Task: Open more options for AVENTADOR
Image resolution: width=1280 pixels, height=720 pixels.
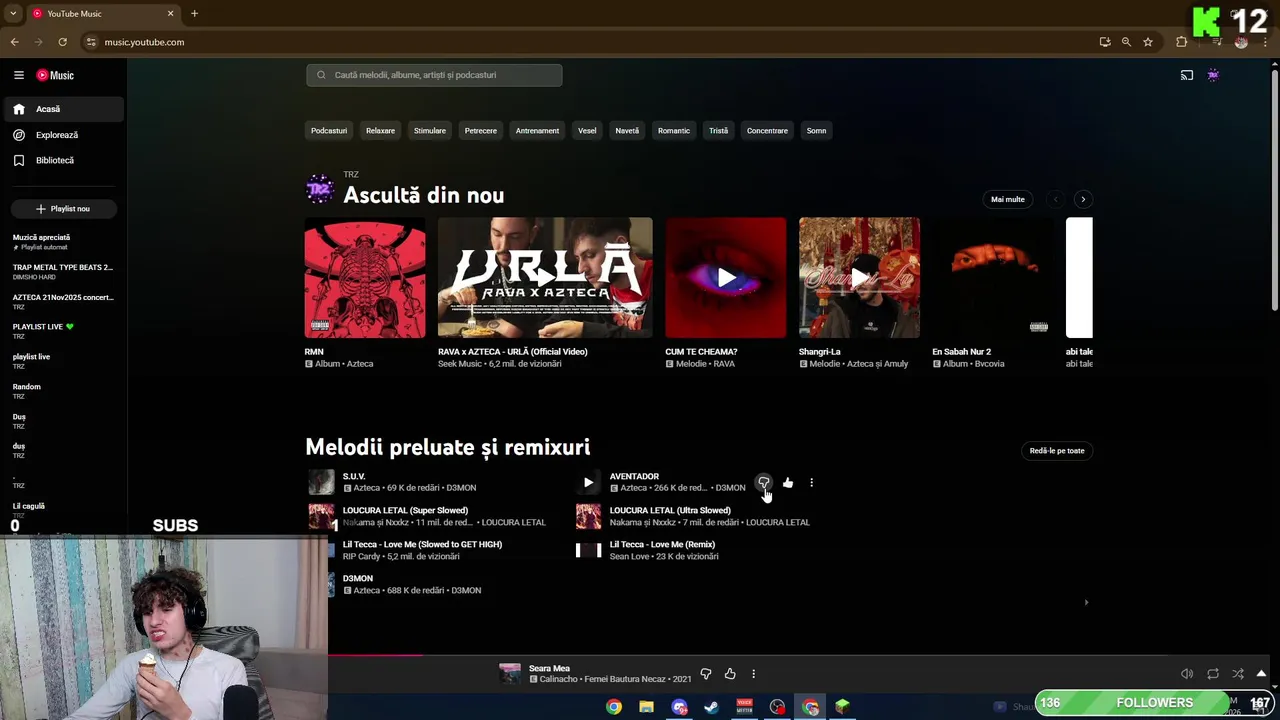Action: point(811,483)
